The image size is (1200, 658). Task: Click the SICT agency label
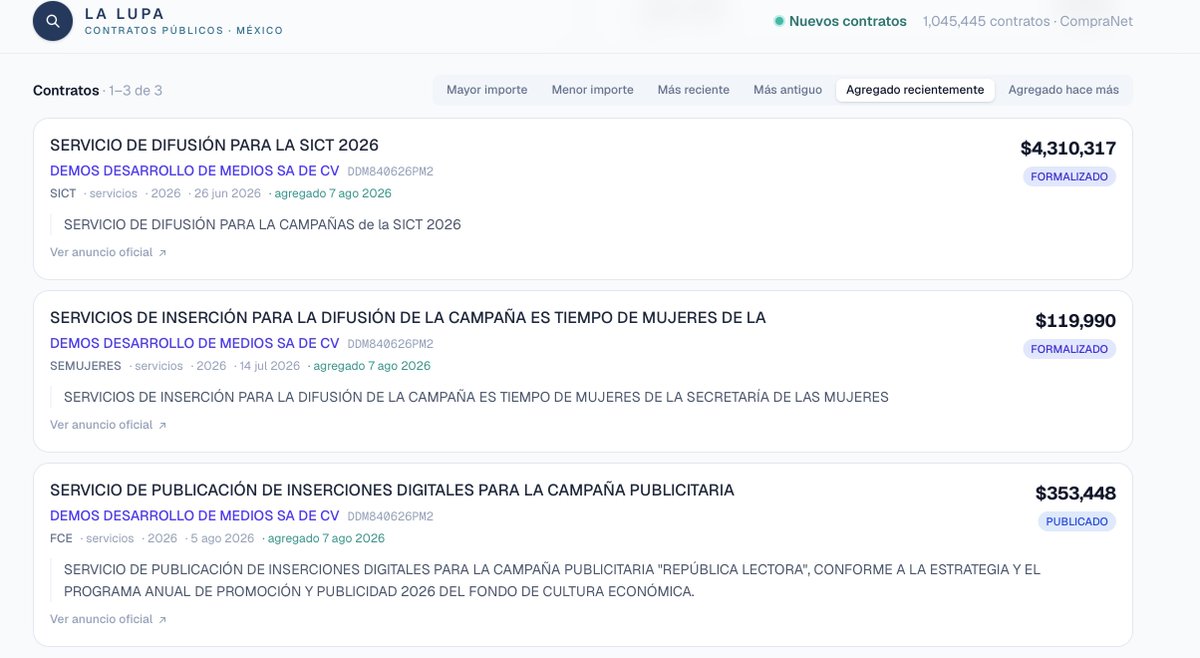pos(63,194)
